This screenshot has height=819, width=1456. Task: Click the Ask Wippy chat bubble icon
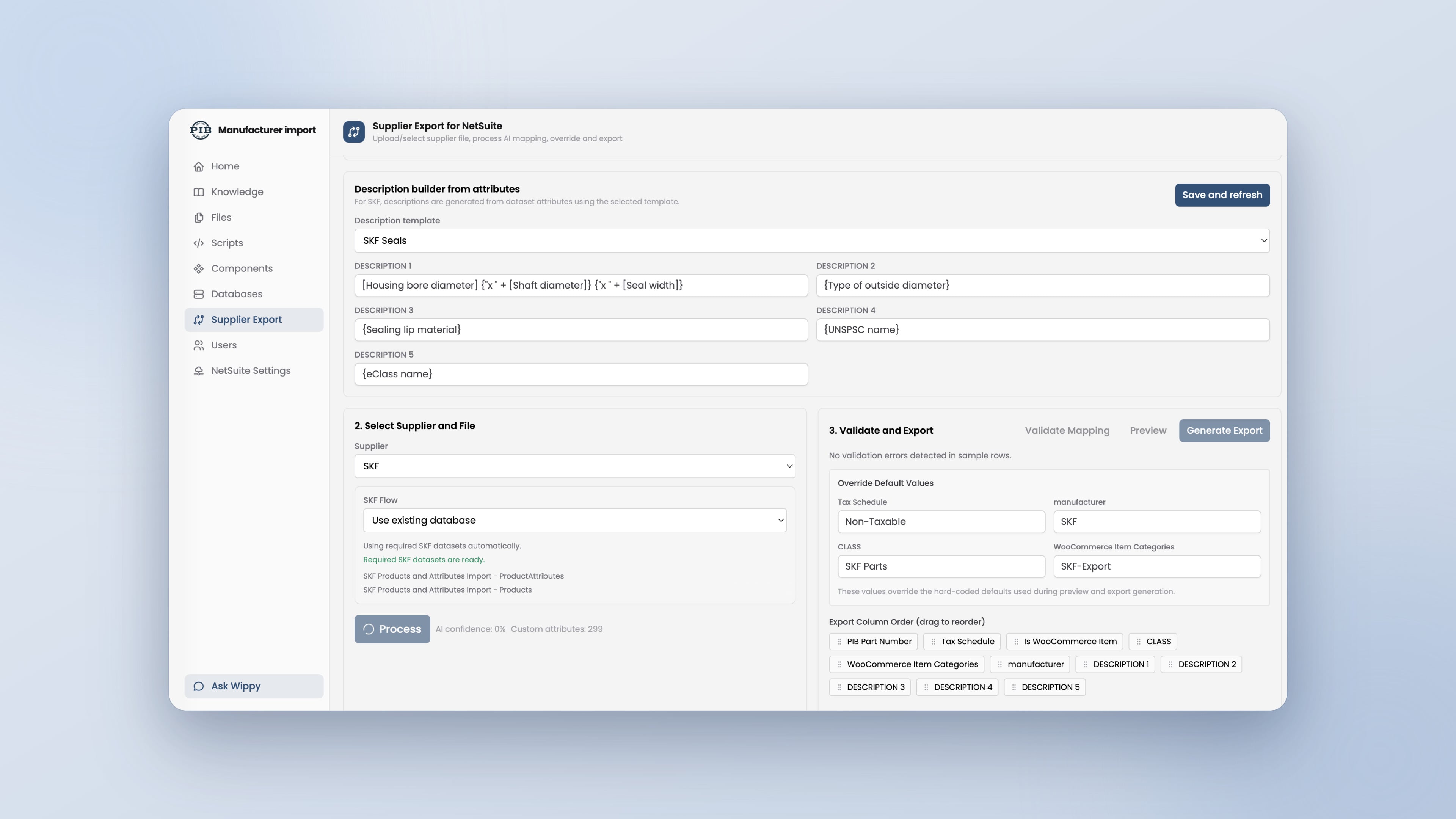click(198, 686)
